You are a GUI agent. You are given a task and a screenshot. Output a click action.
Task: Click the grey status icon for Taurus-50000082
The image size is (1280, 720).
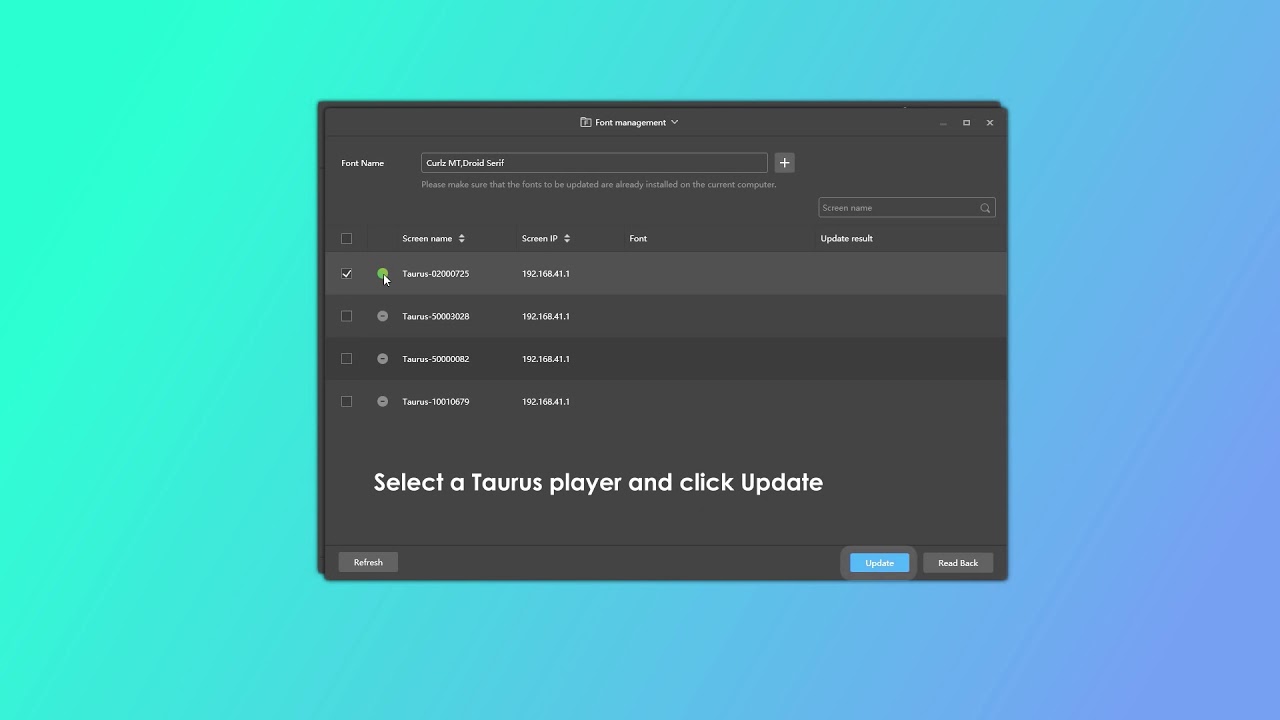point(382,359)
